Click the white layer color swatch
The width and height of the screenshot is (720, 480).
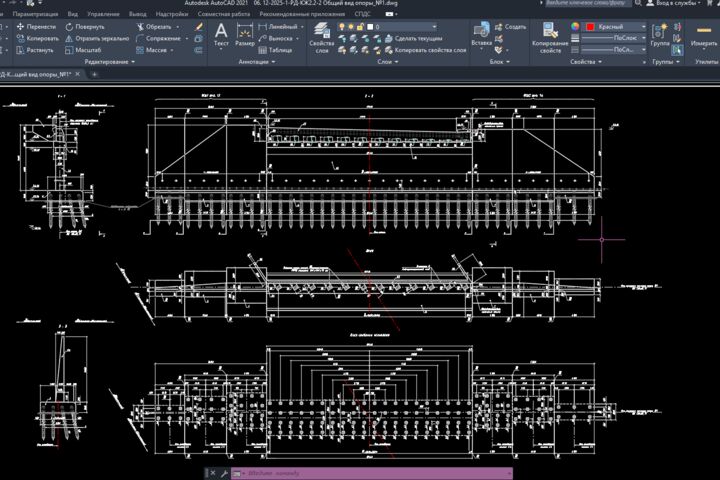pyautogui.click(x=370, y=27)
